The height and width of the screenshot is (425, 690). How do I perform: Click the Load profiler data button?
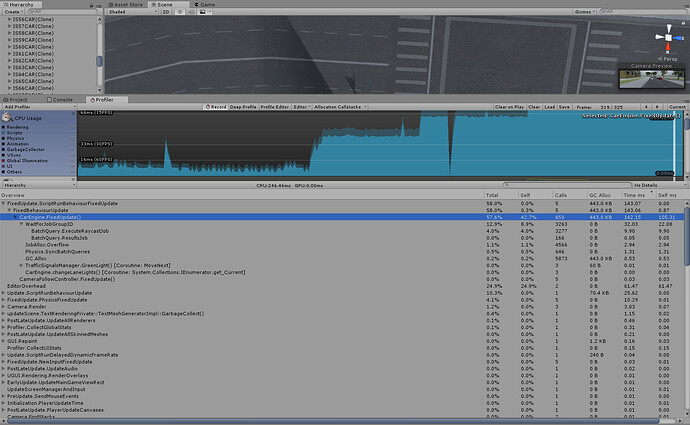(550, 107)
